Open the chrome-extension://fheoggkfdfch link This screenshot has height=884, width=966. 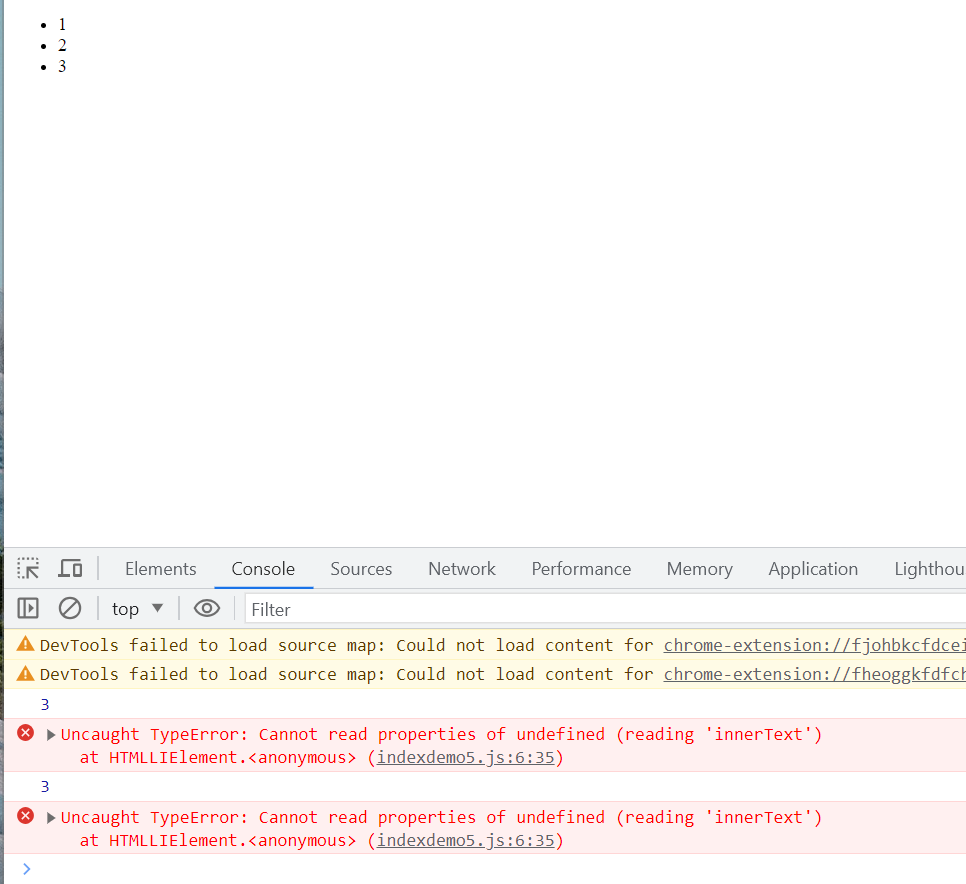pos(814,675)
